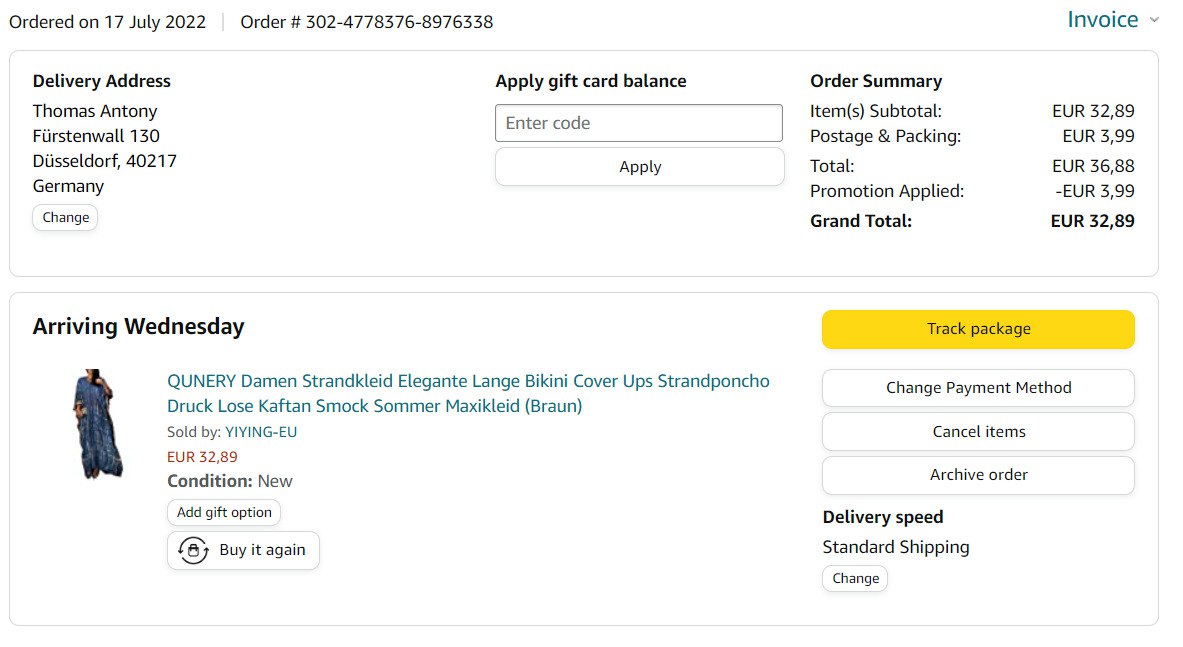Viewport: 1183px width, 647px height.
Task: Focus the gift card Enter code field
Action: click(638, 123)
